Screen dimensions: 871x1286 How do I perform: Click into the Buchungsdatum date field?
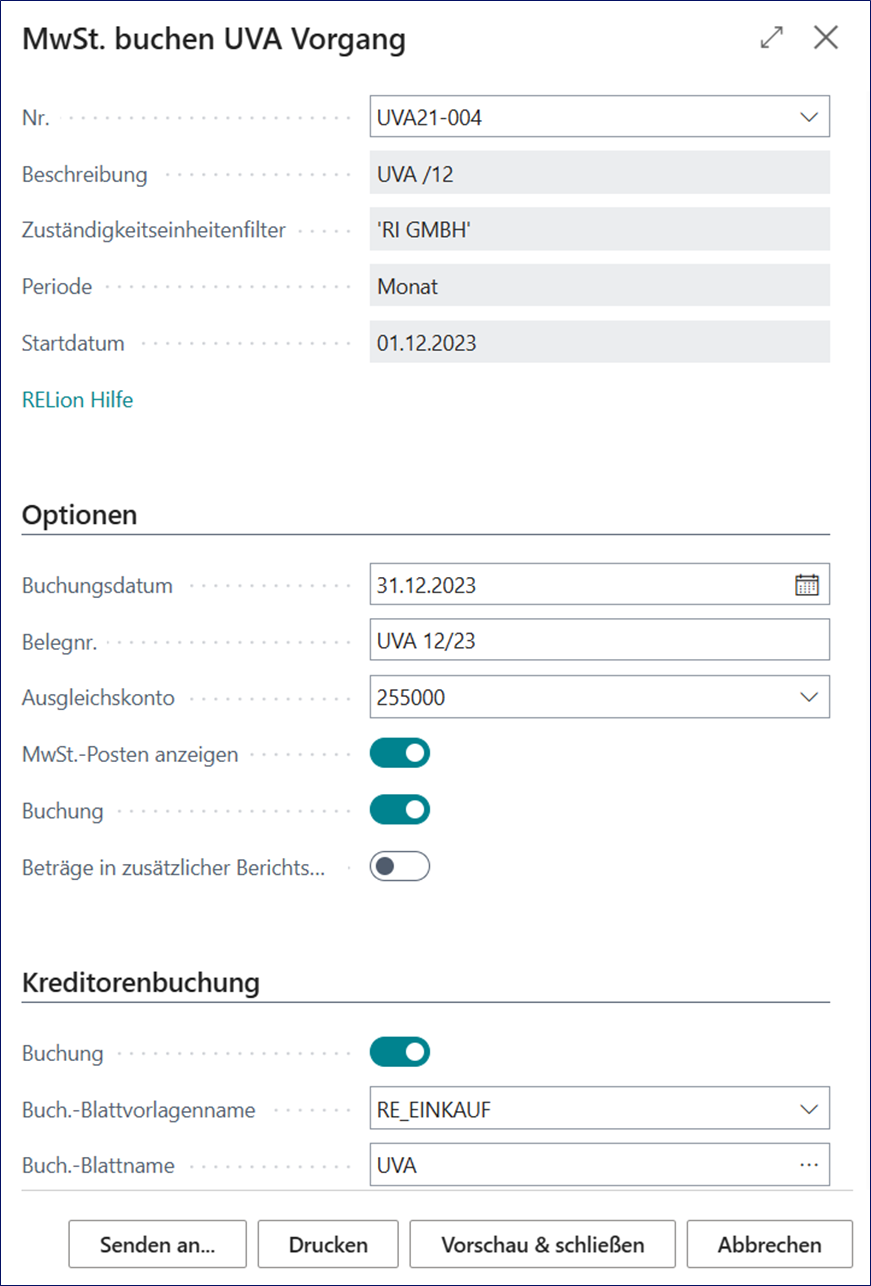pyautogui.click(x=580, y=585)
